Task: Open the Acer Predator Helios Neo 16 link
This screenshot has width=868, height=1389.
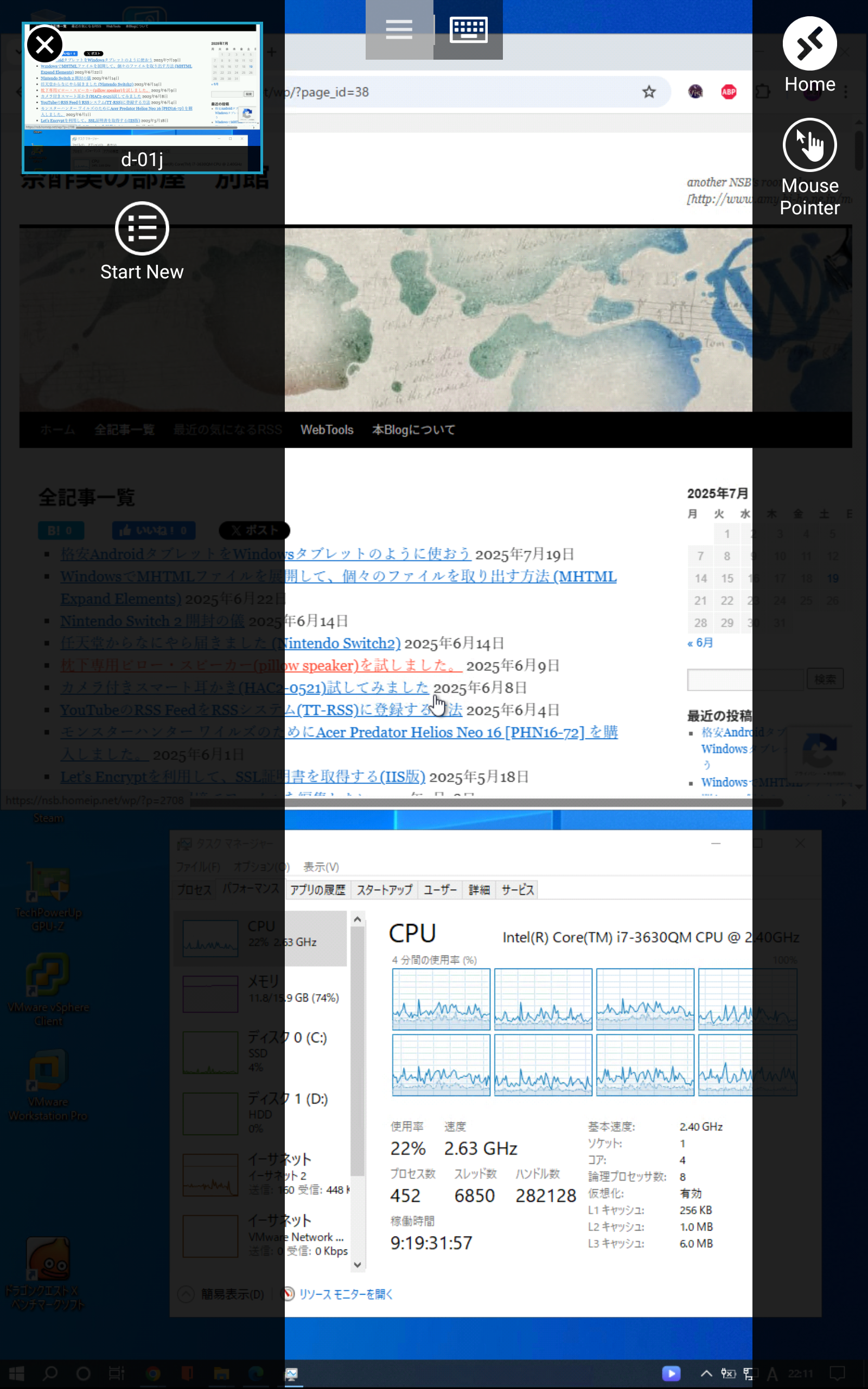Action: pyautogui.click(x=339, y=743)
